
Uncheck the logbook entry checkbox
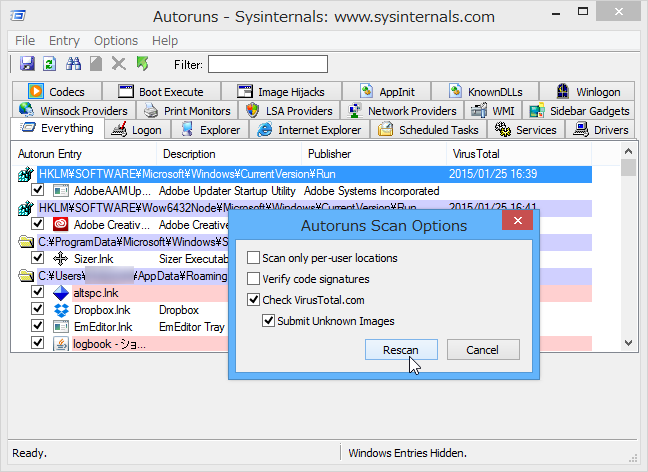(x=38, y=343)
